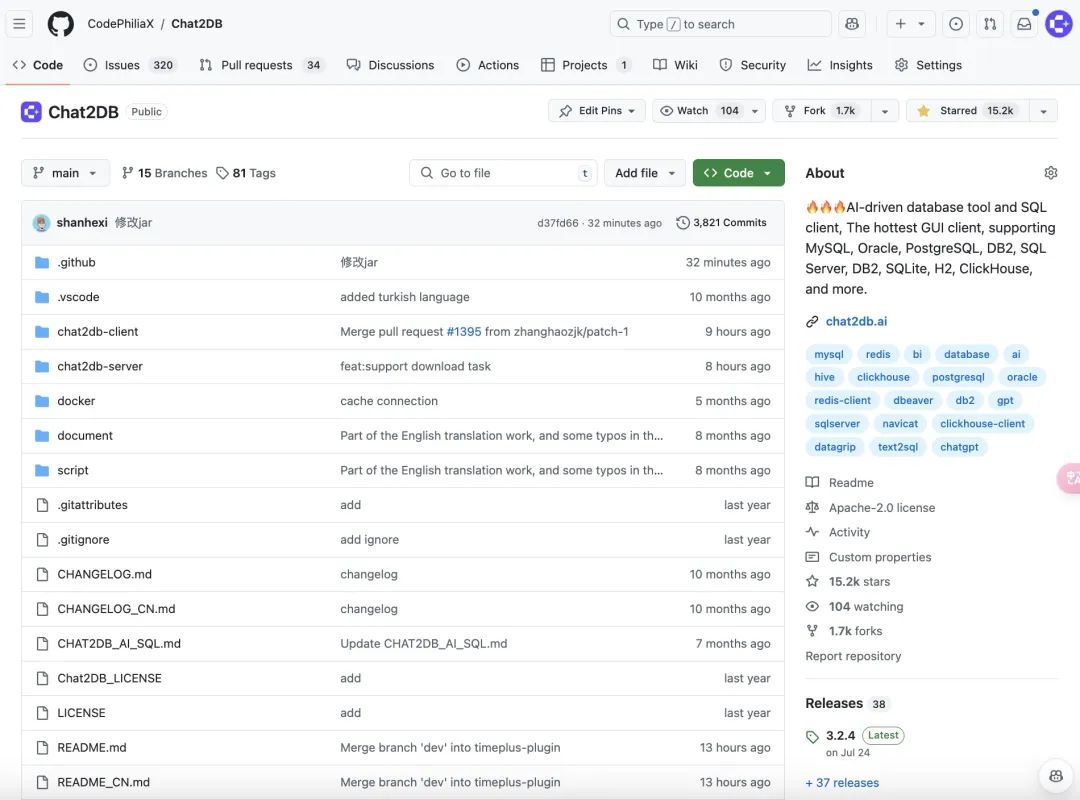Viewport: 1080px width, 800px height.
Task: Open the Edit Pins dropdown
Action: 596,111
